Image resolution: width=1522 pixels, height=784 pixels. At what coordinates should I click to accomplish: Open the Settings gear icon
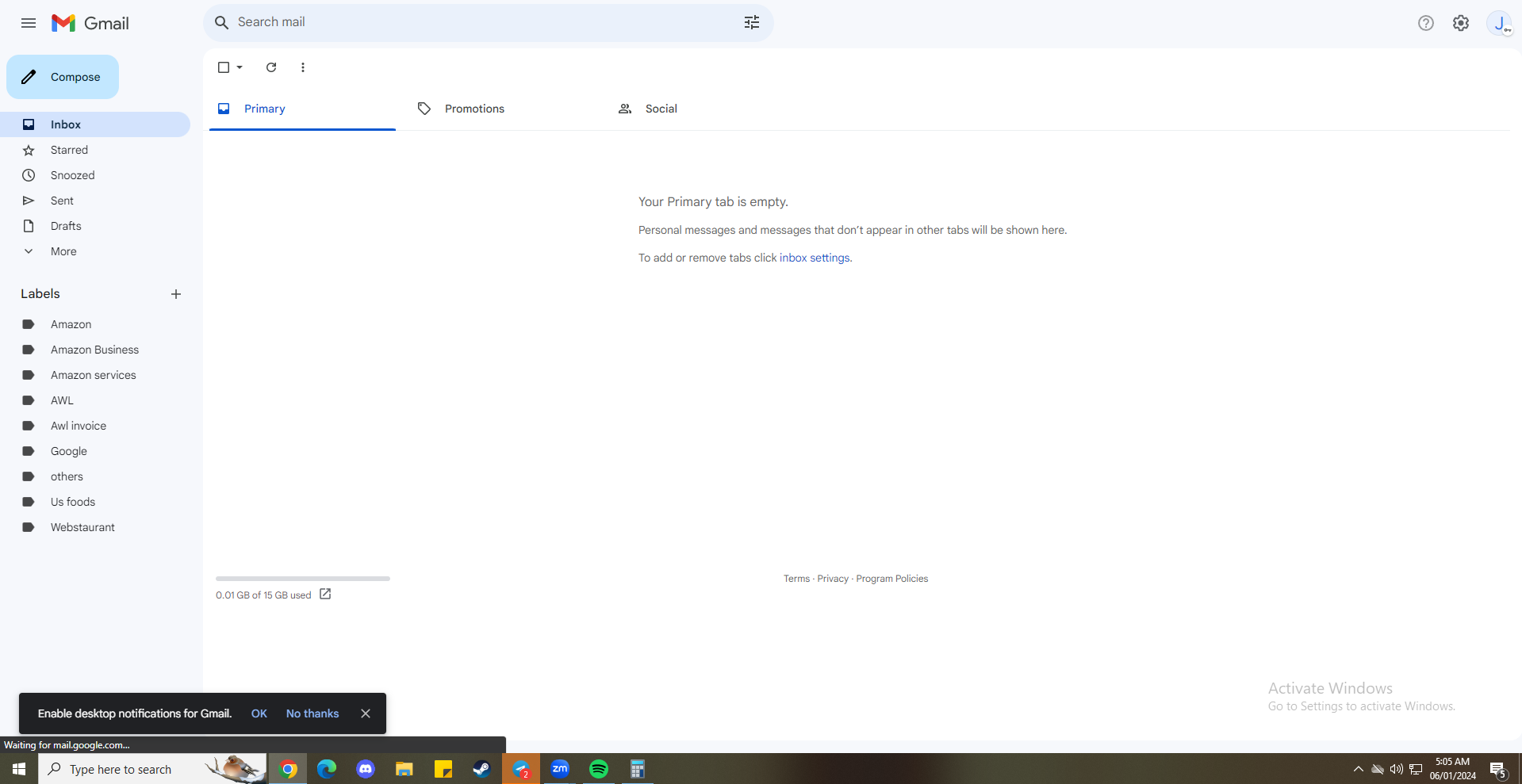[x=1461, y=23]
